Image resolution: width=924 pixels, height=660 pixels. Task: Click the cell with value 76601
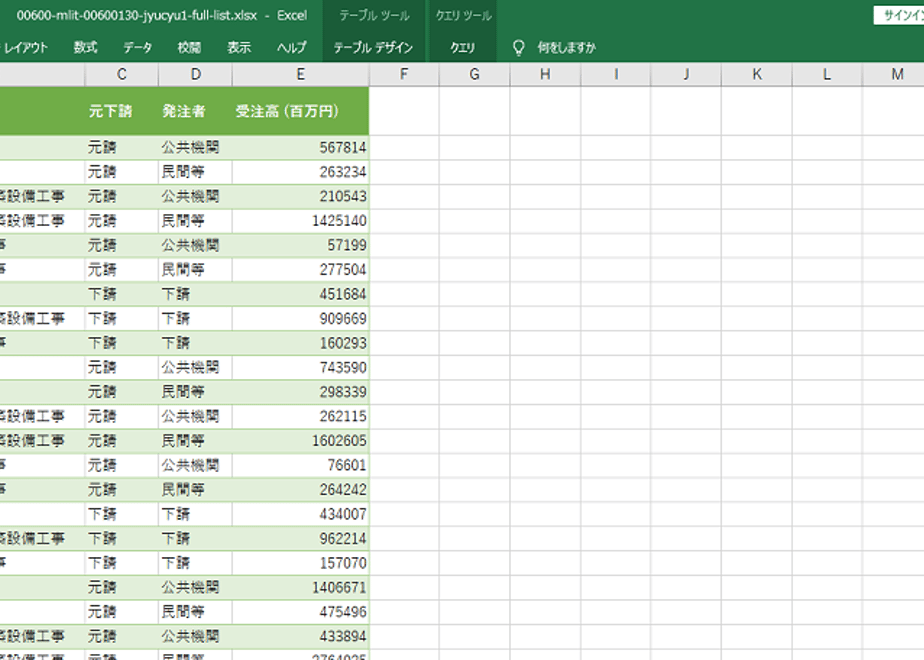pyautogui.click(x=301, y=466)
